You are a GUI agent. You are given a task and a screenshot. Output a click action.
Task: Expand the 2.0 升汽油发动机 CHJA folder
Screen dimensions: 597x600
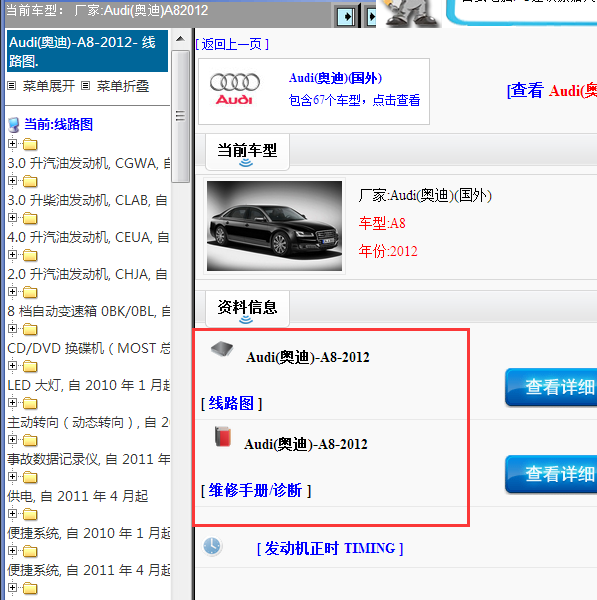tap(12, 255)
